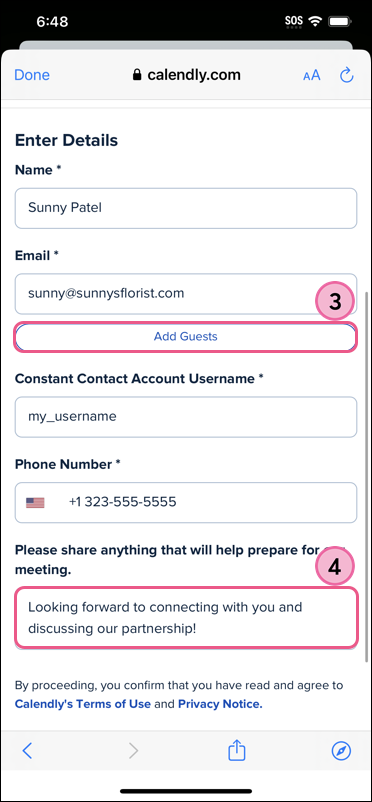Viewport: 372px width, 802px height.
Task: Tap the meeting preparation notes text area
Action: (186, 618)
